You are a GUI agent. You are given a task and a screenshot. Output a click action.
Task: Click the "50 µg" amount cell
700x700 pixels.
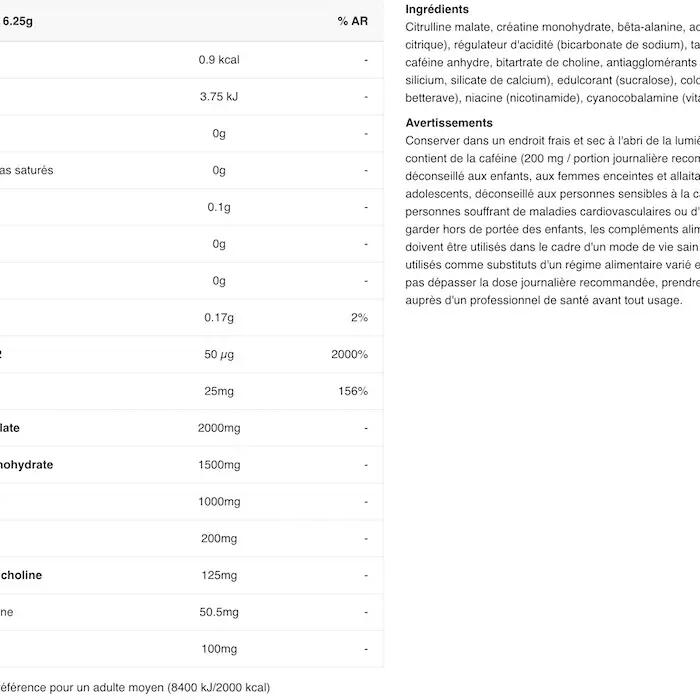[219, 355]
